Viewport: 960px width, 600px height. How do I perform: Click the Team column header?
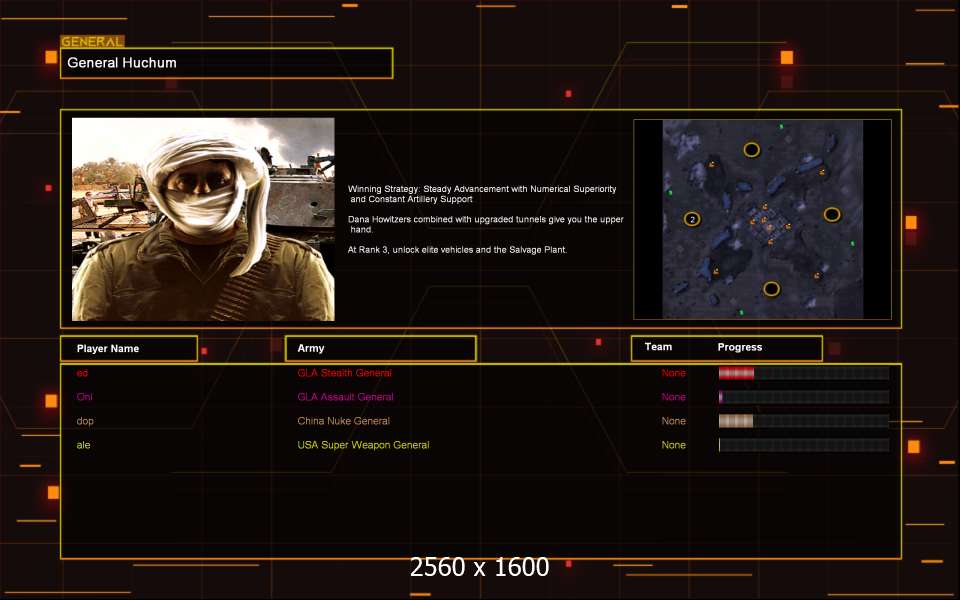pyautogui.click(x=658, y=347)
